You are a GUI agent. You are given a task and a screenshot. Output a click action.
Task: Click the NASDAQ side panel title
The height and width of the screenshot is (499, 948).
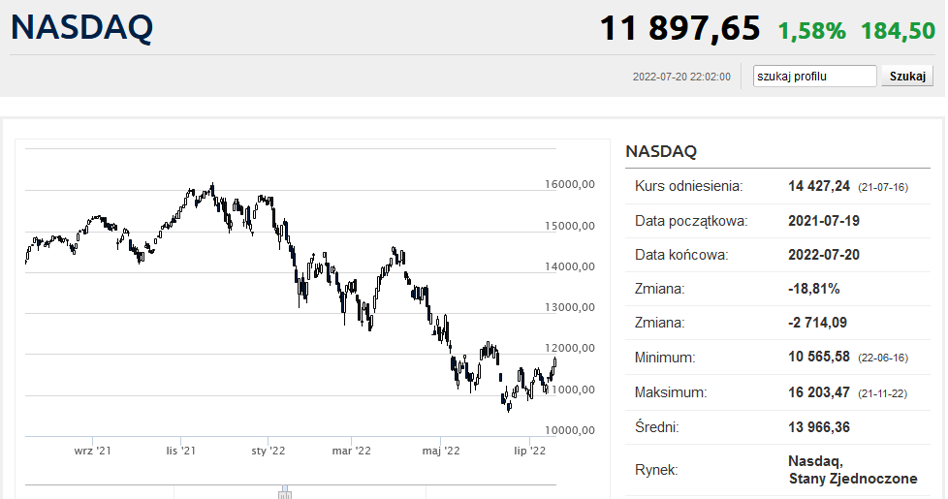661,151
